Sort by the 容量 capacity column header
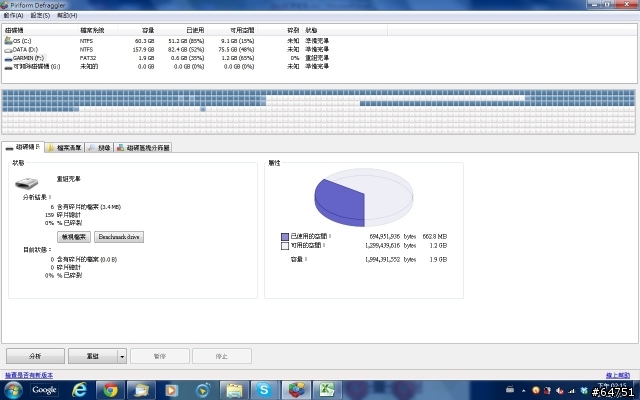 click(x=137, y=30)
